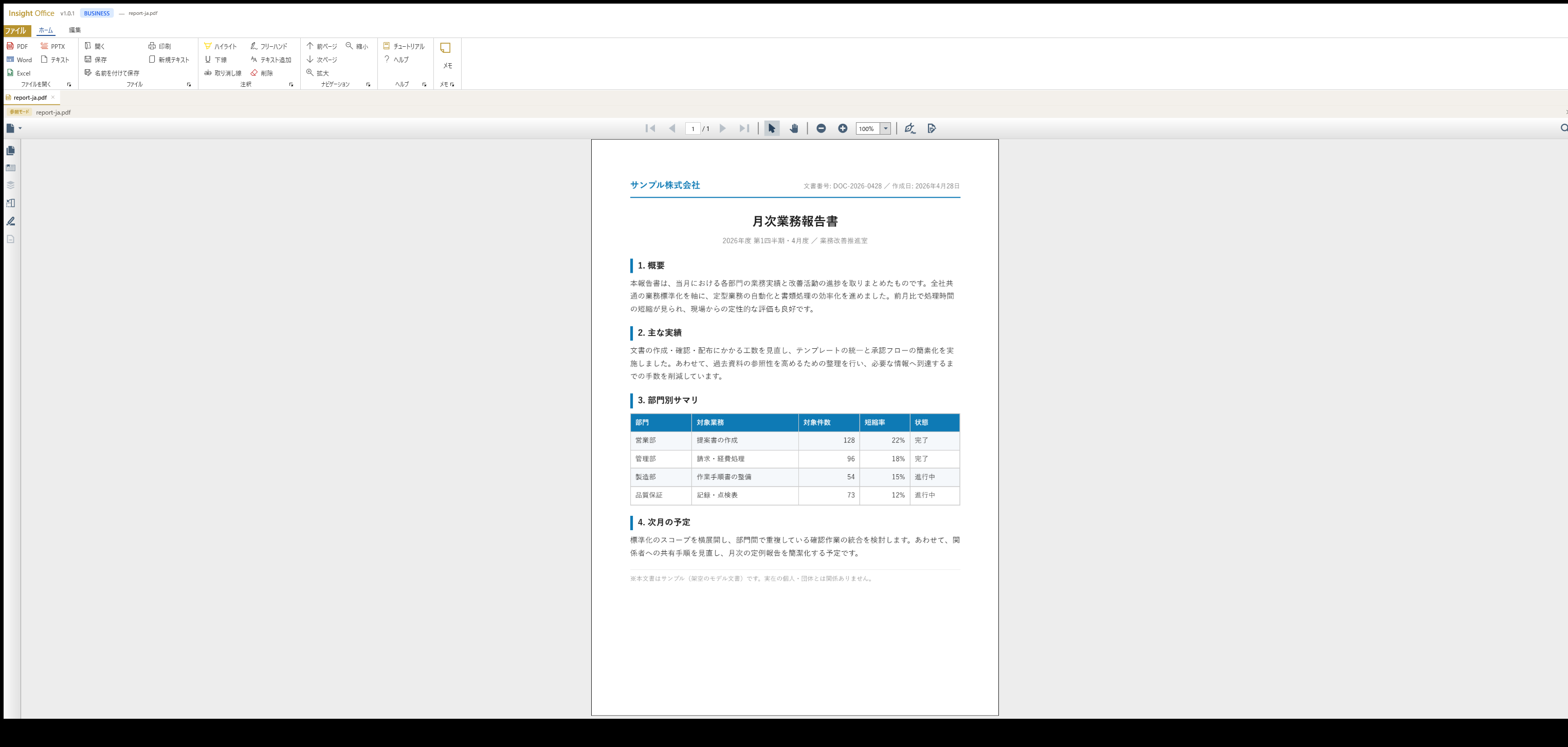Open the search icon at right edge
The width and height of the screenshot is (1568, 747).
point(1564,128)
